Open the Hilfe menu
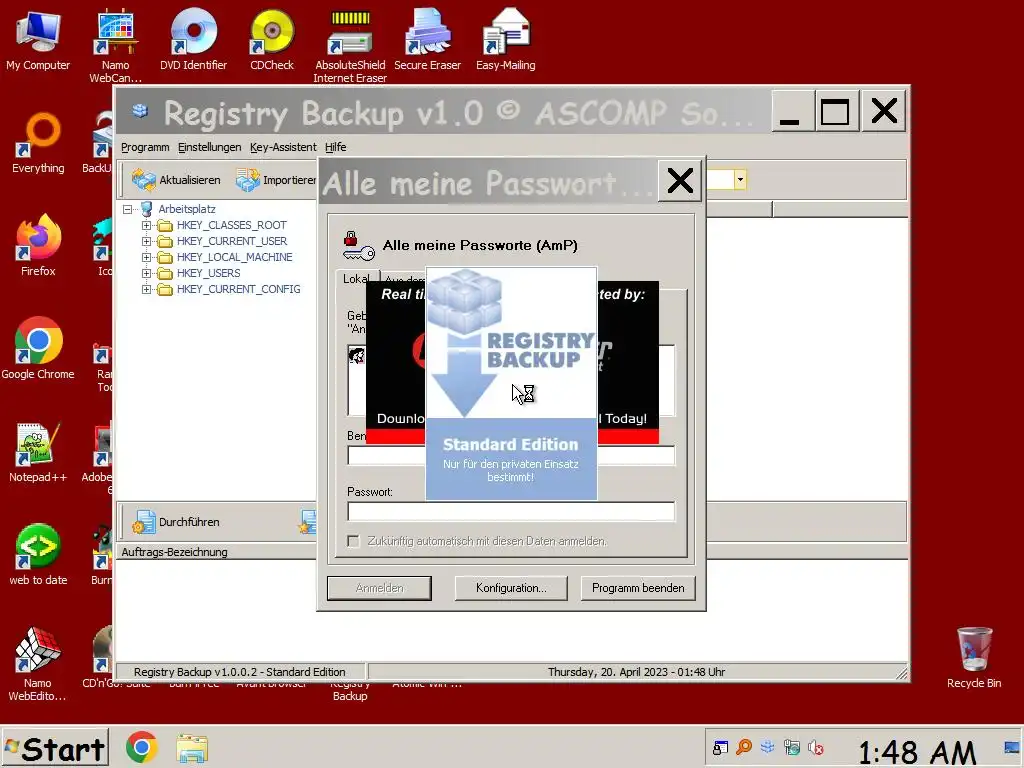1024x768 pixels. point(336,147)
